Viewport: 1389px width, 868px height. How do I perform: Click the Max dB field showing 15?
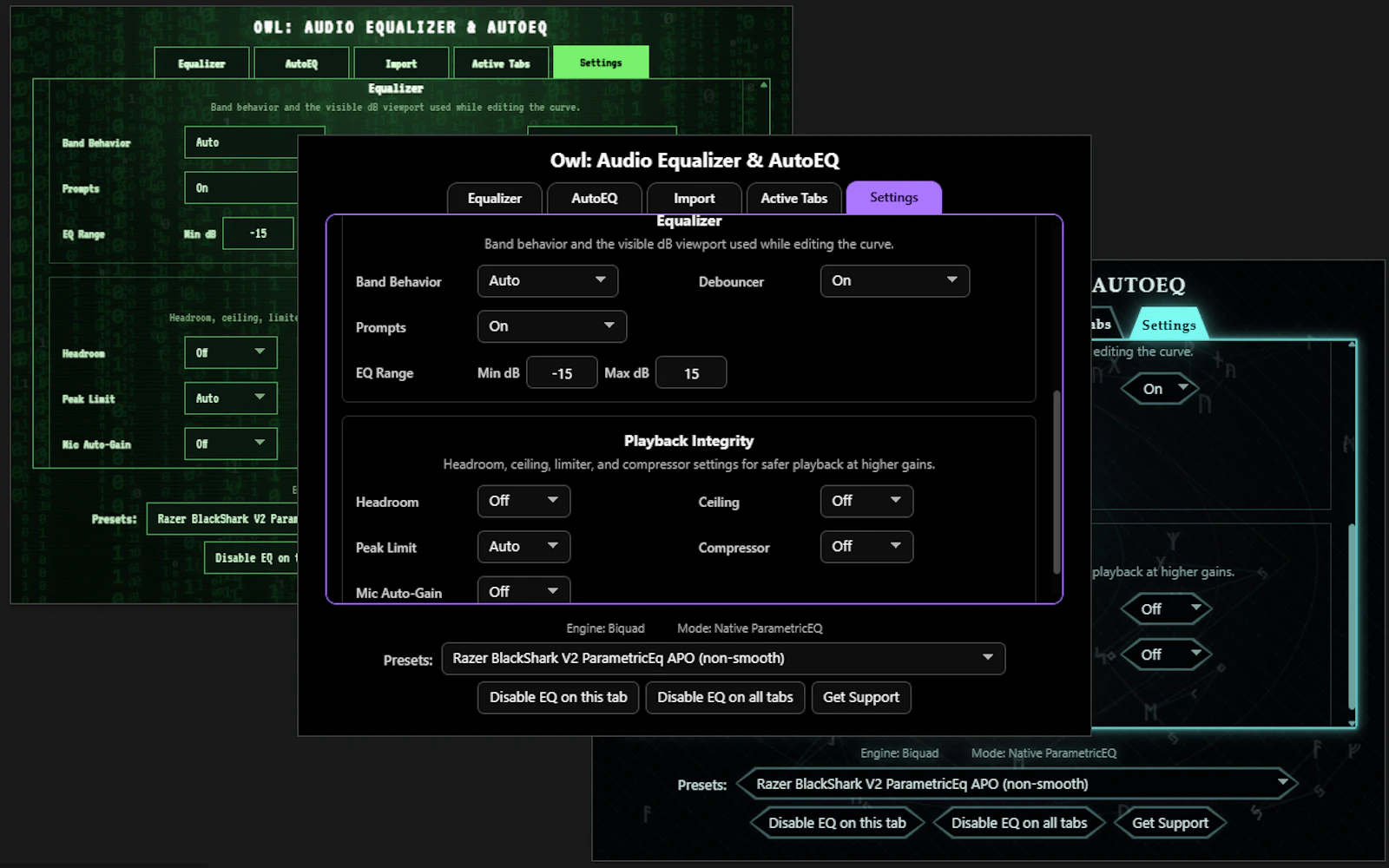point(691,373)
